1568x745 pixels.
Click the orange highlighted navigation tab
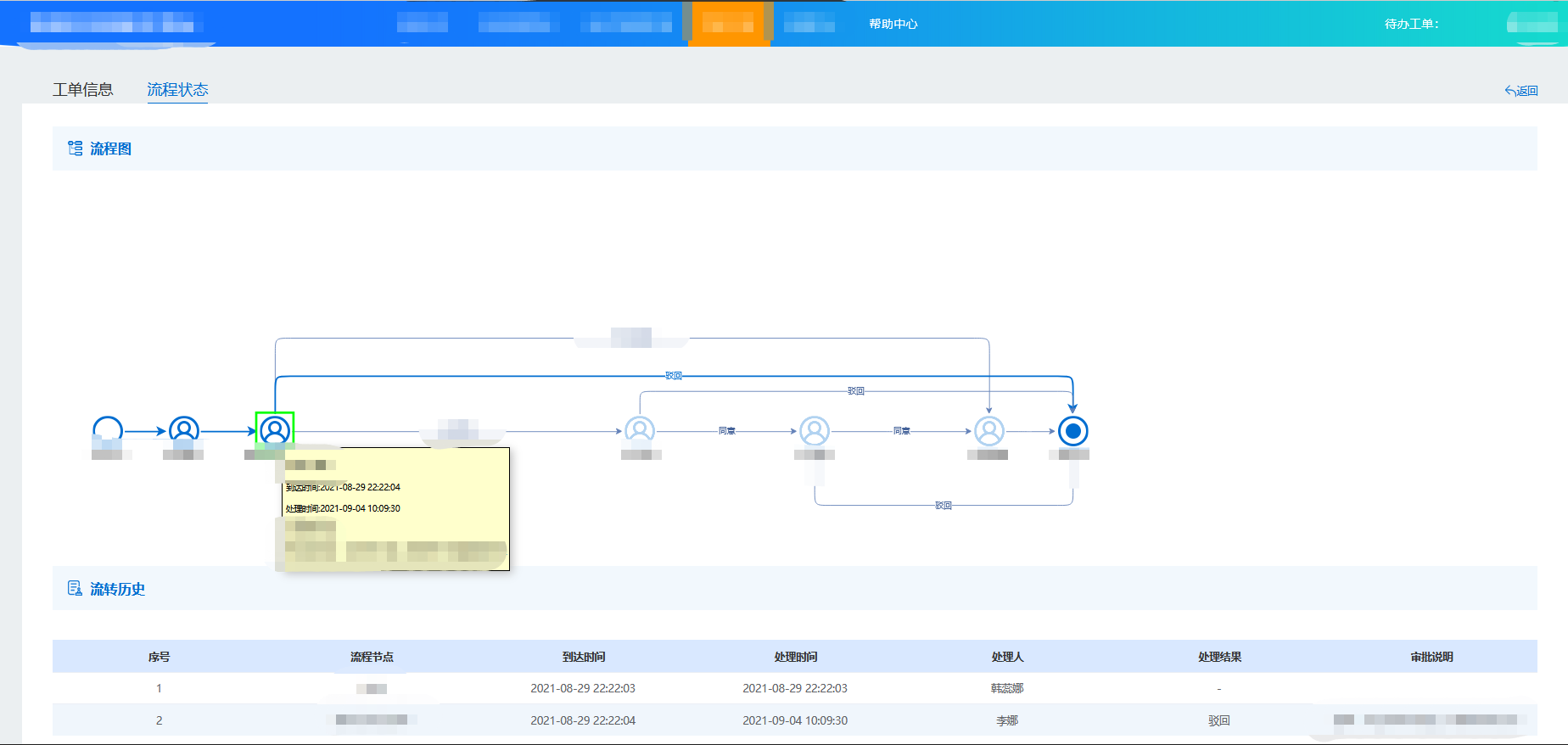tap(729, 23)
